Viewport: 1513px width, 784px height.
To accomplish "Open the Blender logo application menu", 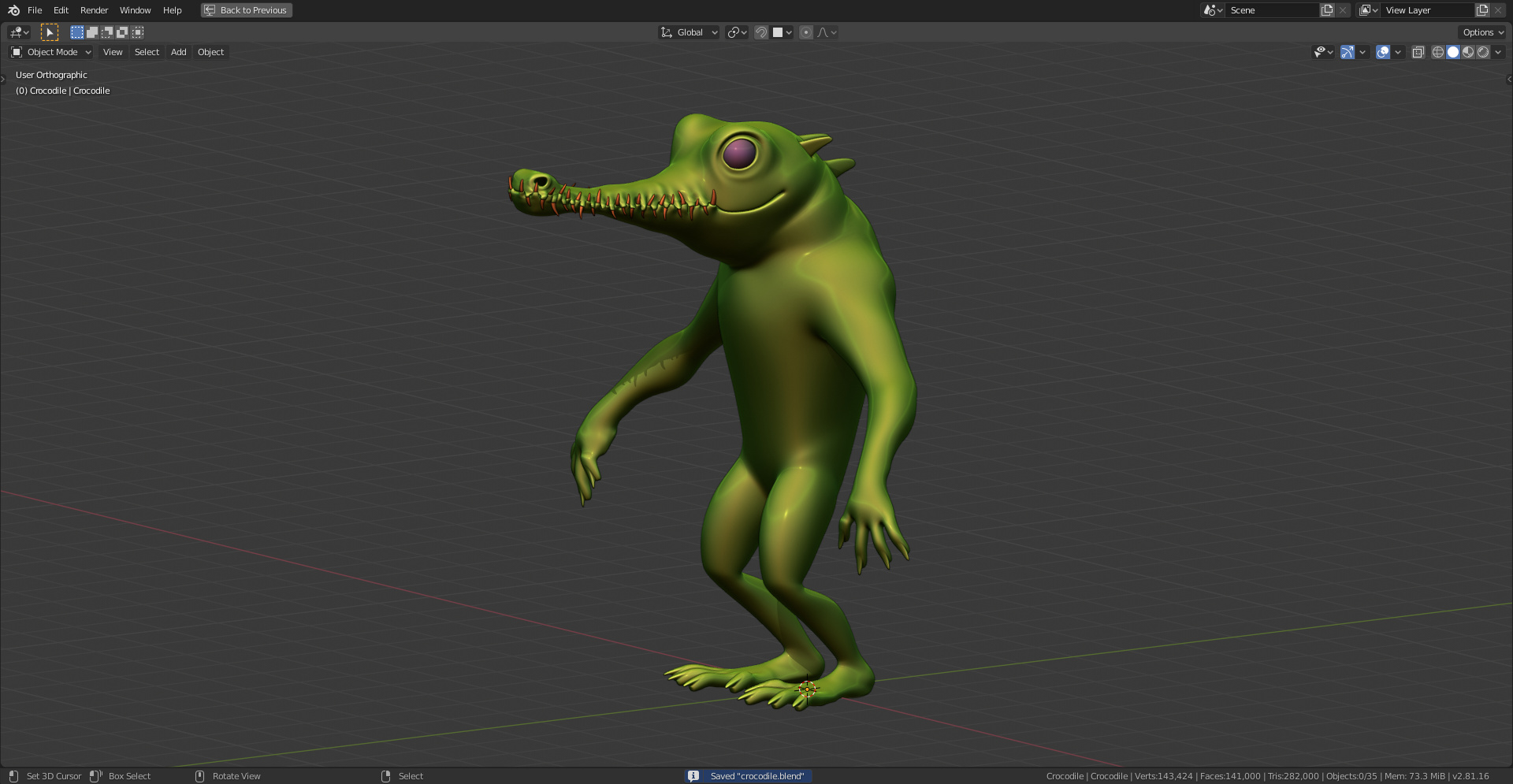I will 13,10.
